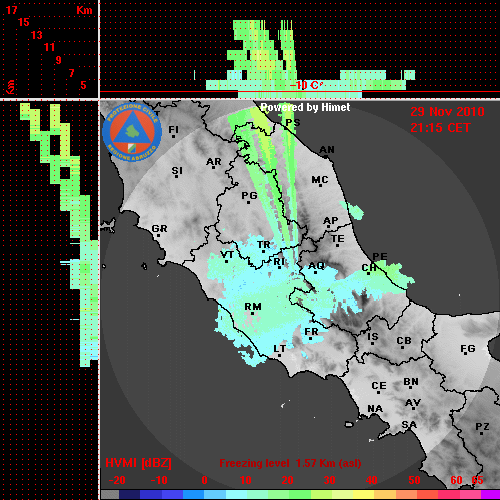Viewport: 500px width, 500px height.
Task: Click the 21:15 CET timestamp
Action: [440, 128]
